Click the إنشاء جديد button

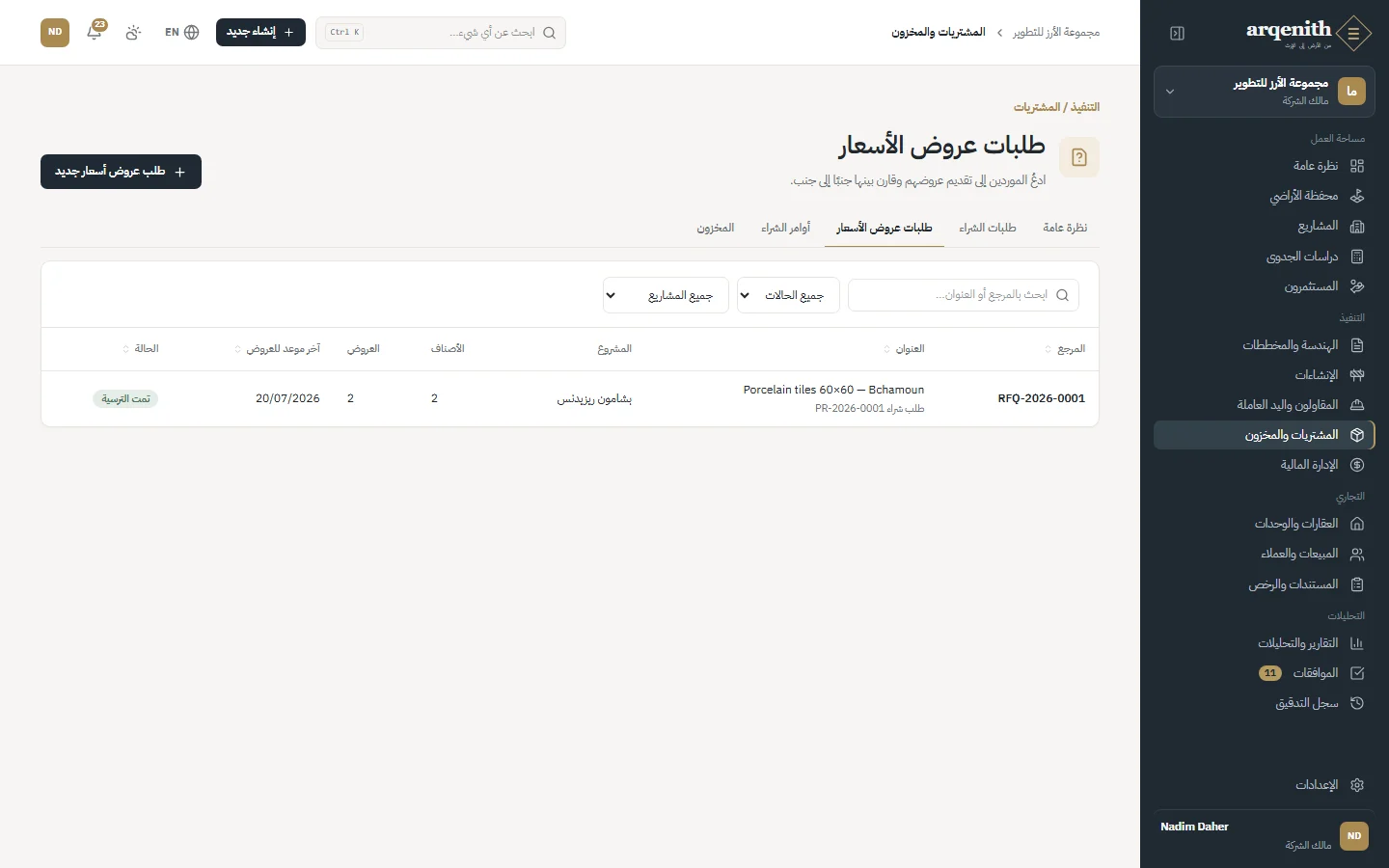point(260,32)
